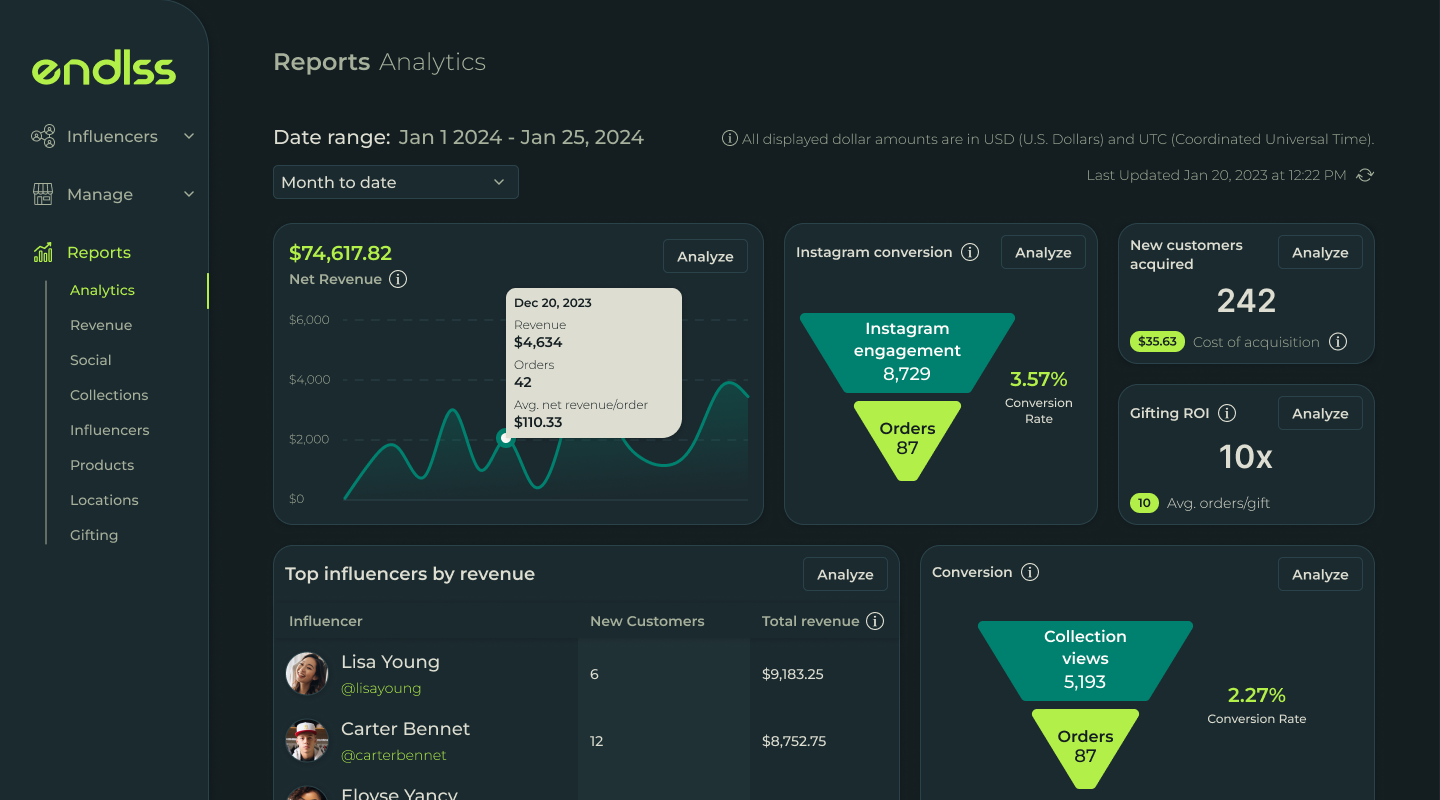The width and height of the screenshot is (1440, 800).
Task: Open Collections in the sidebar
Action: click(x=109, y=395)
